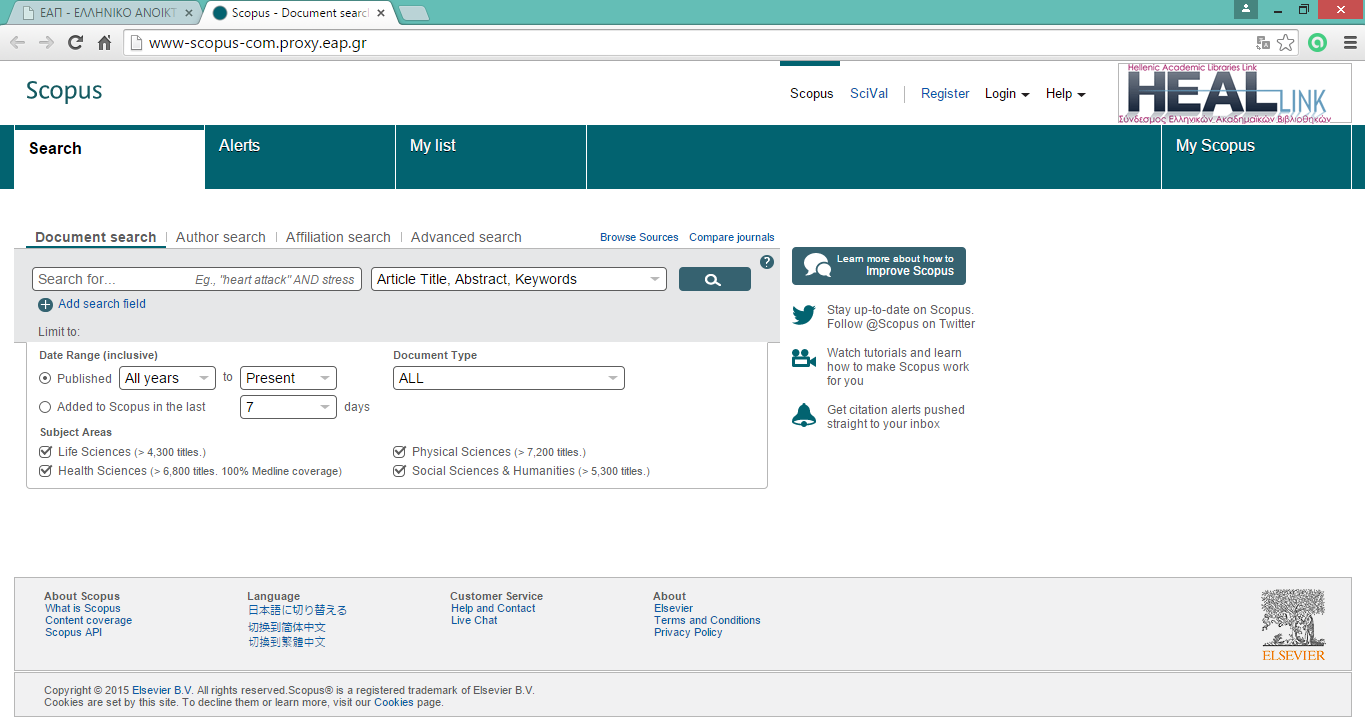Click the Compare journals link

tap(732, 238)
